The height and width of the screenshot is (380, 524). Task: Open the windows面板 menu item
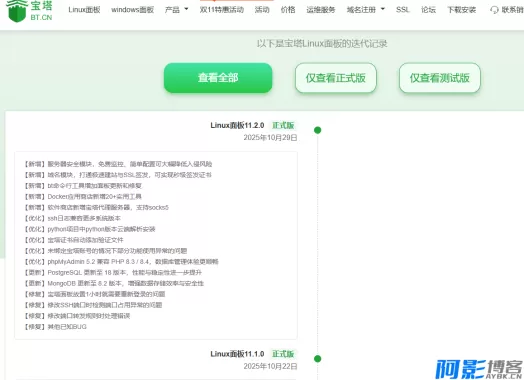(132, 10)
